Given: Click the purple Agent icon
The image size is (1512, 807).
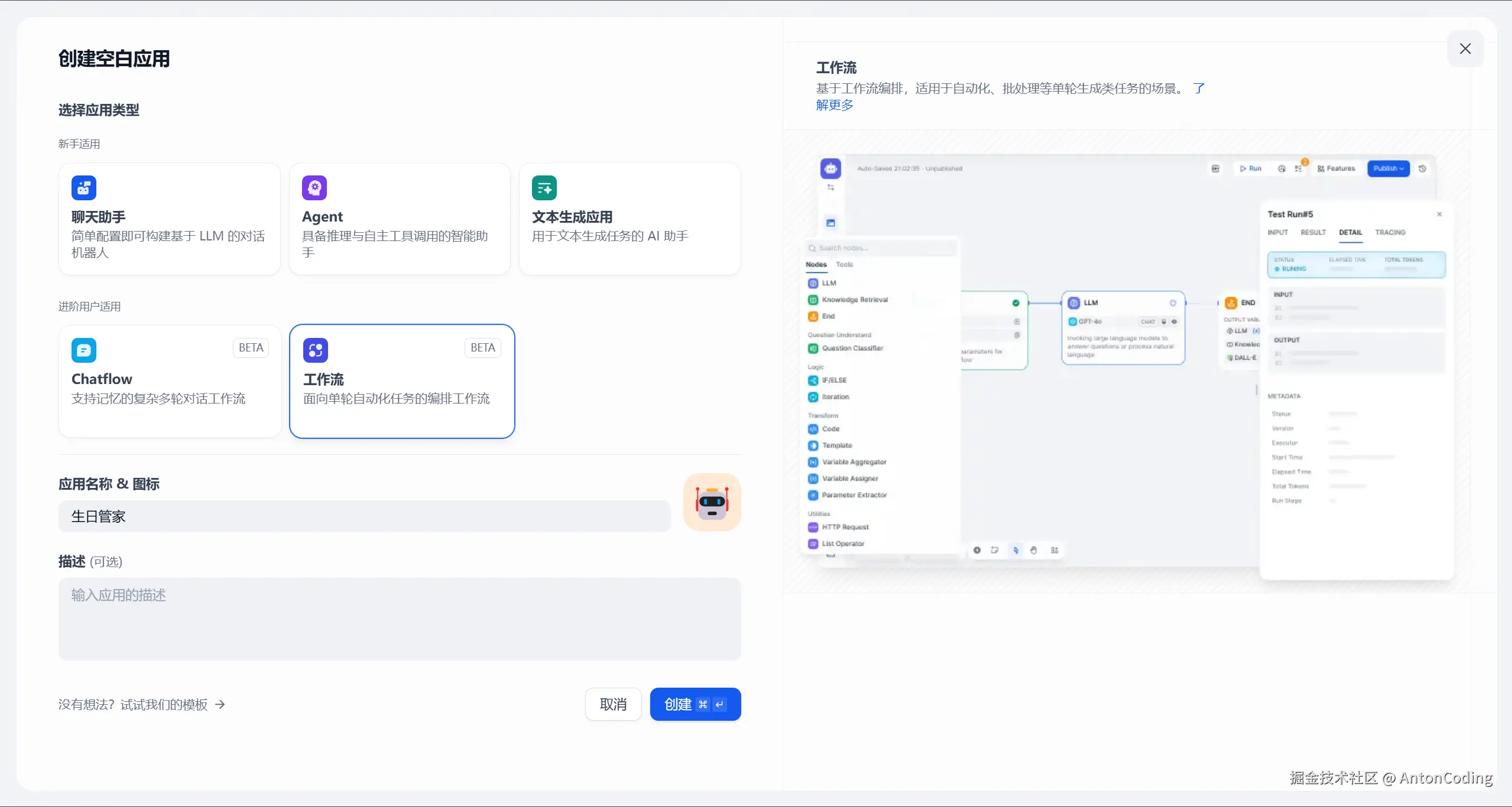Looking at the screenshot, I should tap(314, 188).
